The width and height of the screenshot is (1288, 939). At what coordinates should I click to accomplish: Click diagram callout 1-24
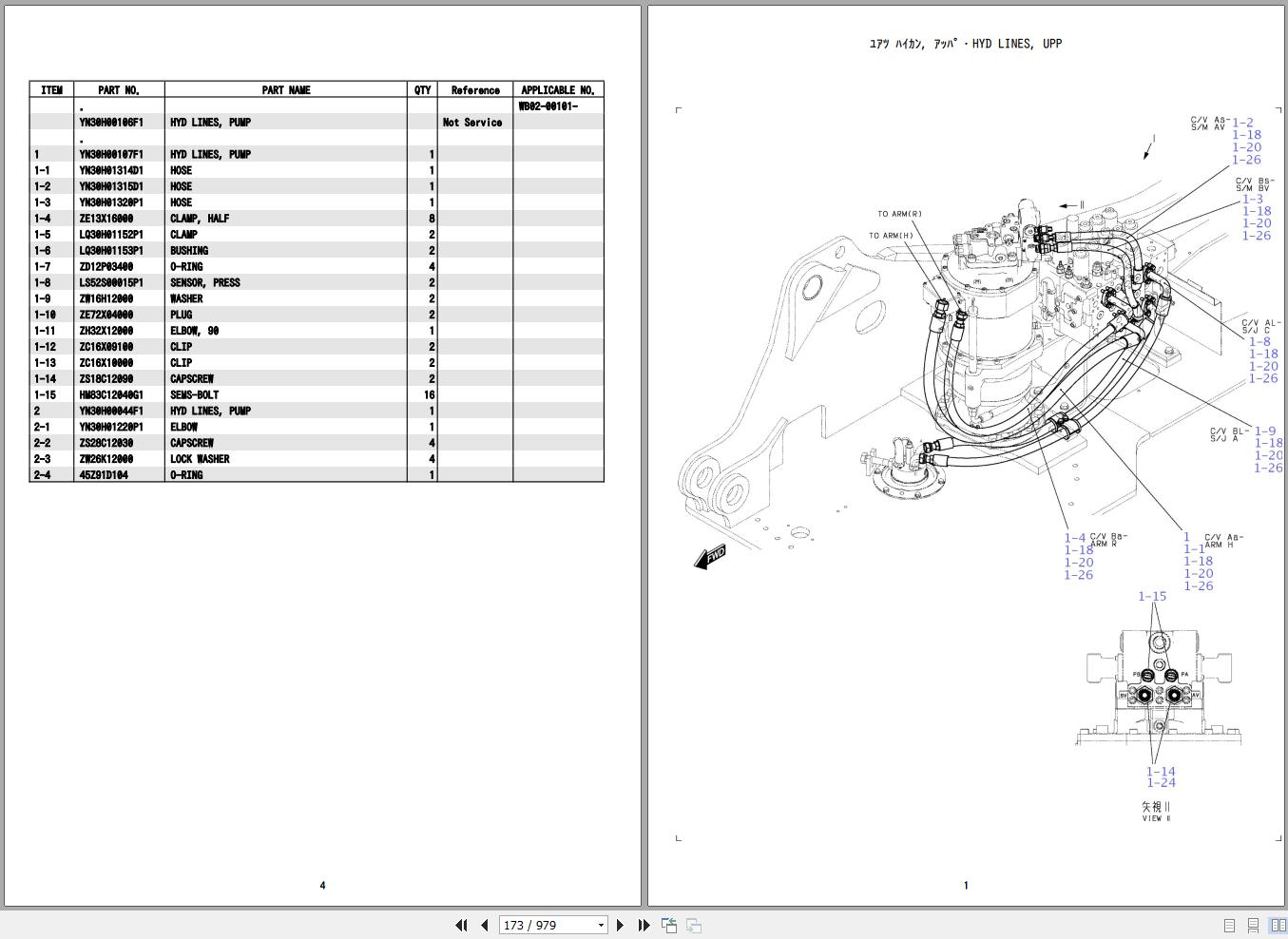tap(1161, 783)
